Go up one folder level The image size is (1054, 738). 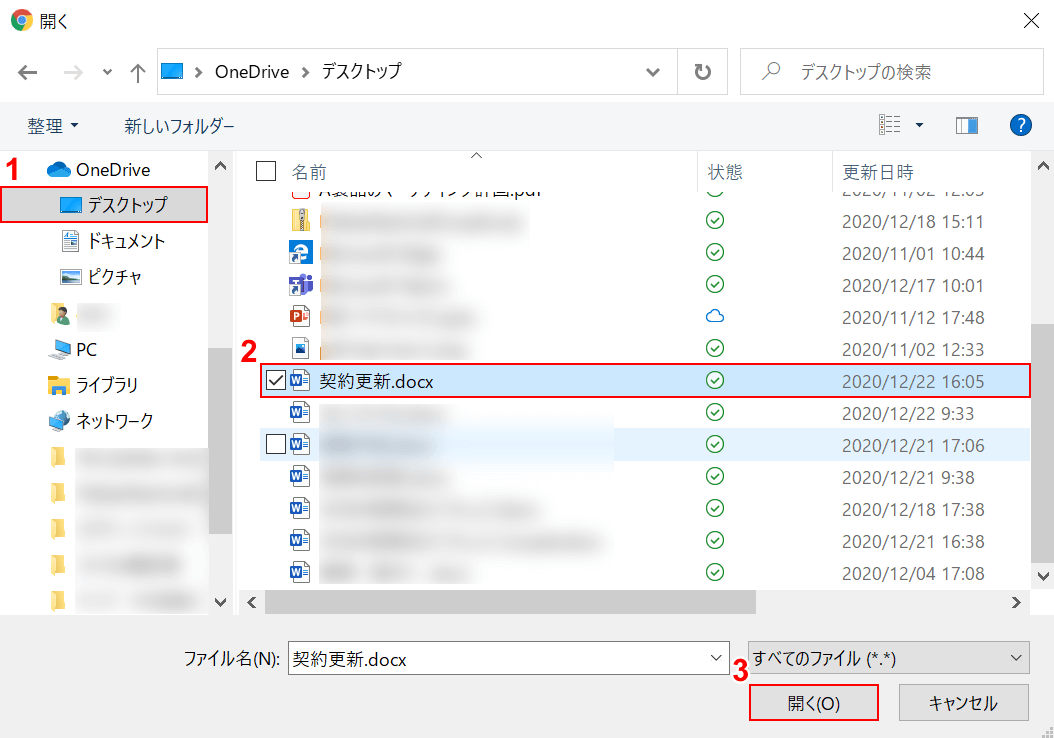tap(138, 72)
